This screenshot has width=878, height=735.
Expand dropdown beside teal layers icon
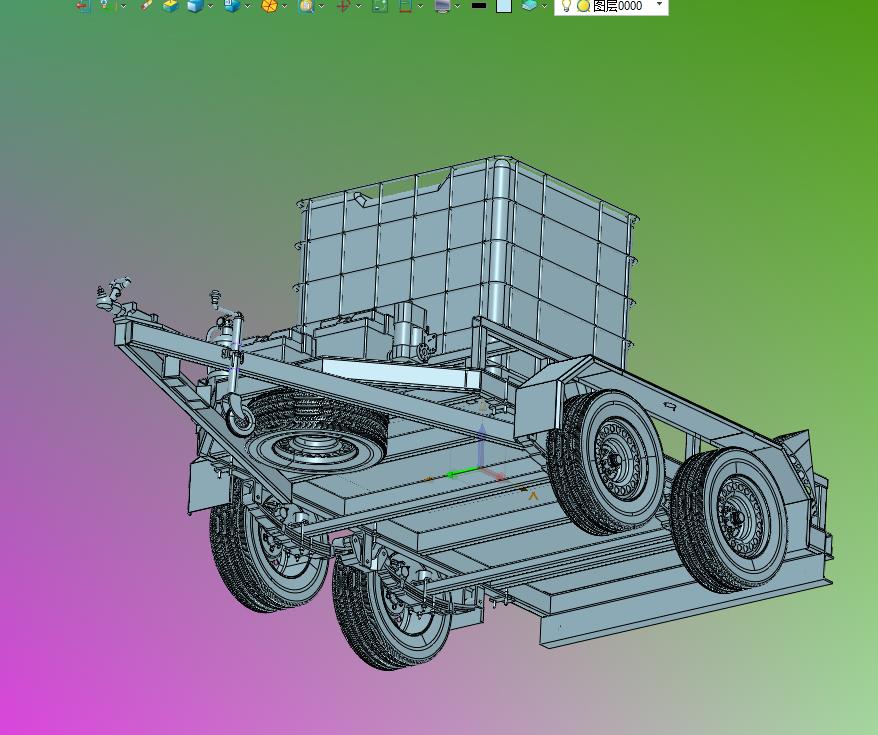coord(544,6)
